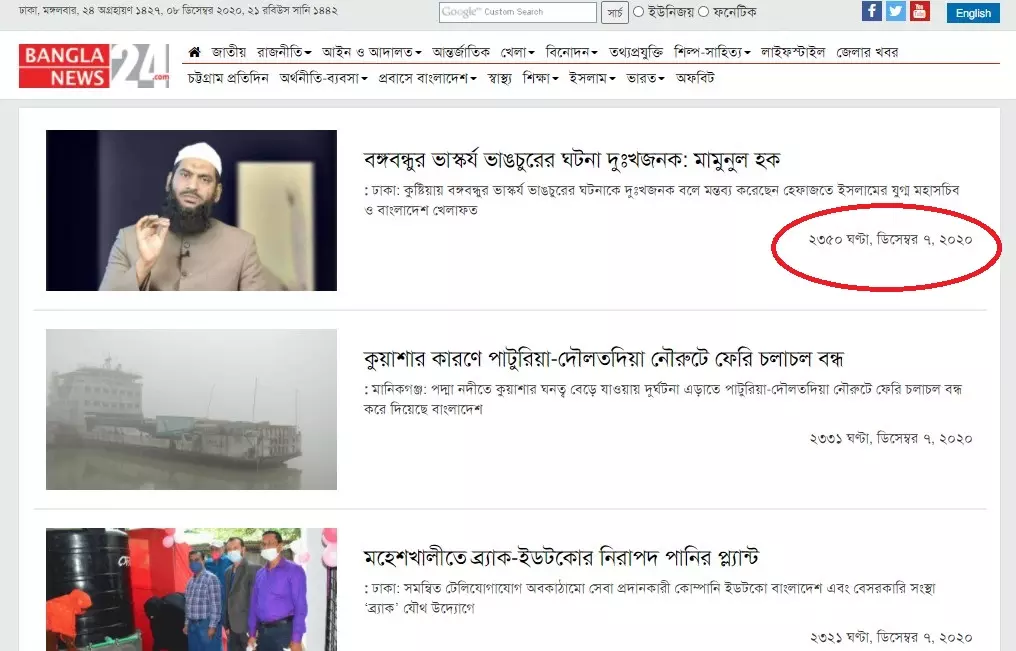Open the লাইফস্টাইল section
Screen dimensions: 1016x651
(792, 52)
